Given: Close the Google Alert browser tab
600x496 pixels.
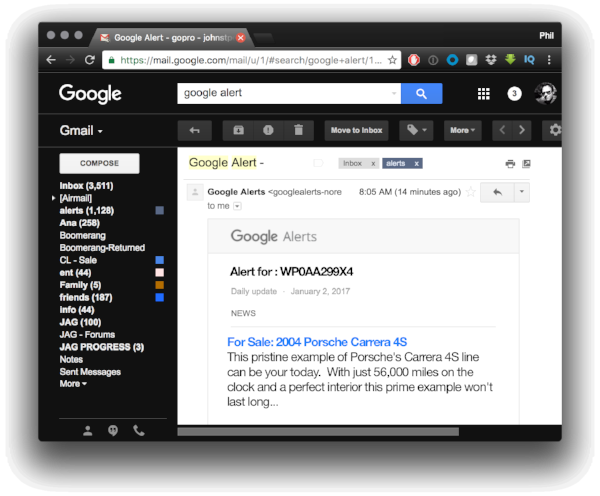Looking at the screenshot, I should tap(241, 38).
